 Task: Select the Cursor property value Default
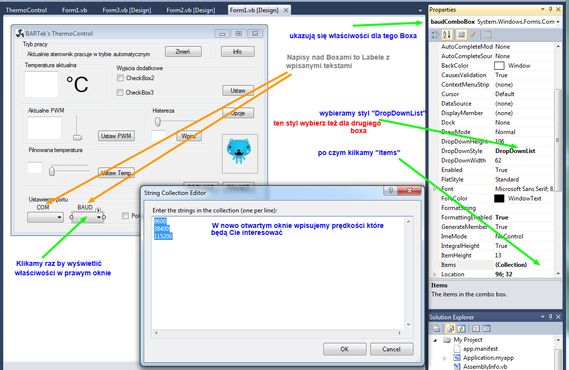tap(505, 94)
